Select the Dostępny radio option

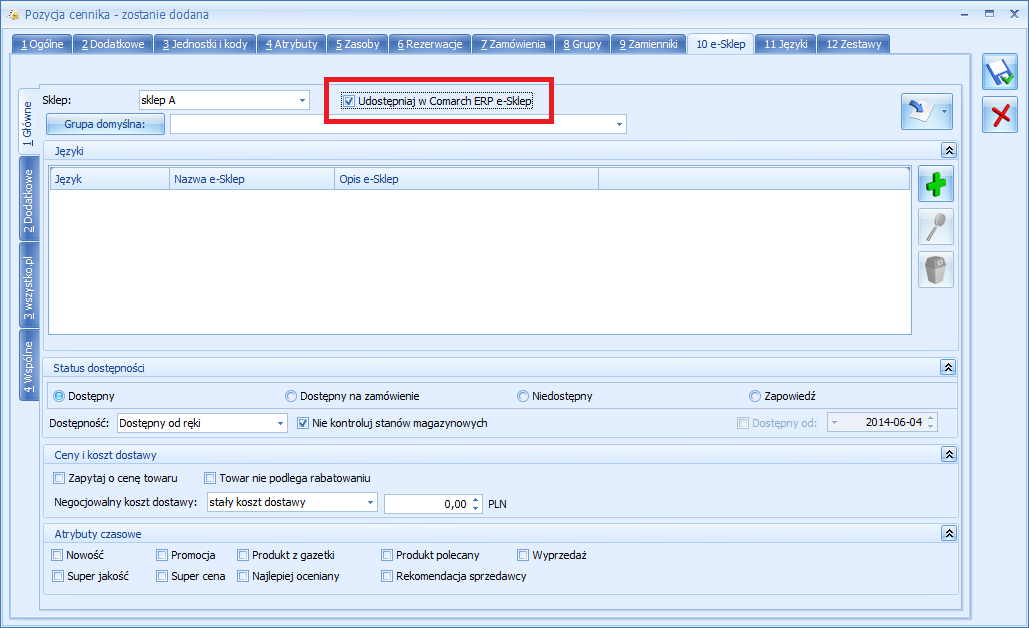[59, 396]
